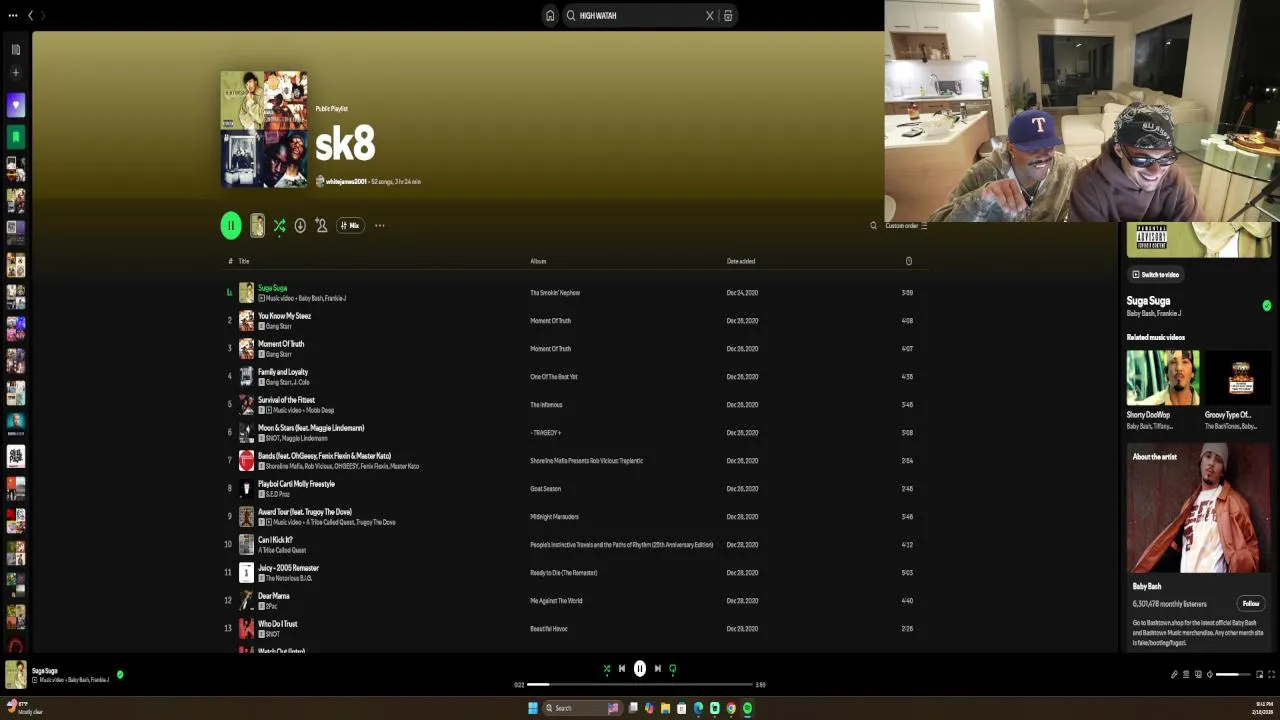1280x720 pixels.
Task: Open the whitejames2001 profile link
Action: pyautogui.click(x=346, y=181)
